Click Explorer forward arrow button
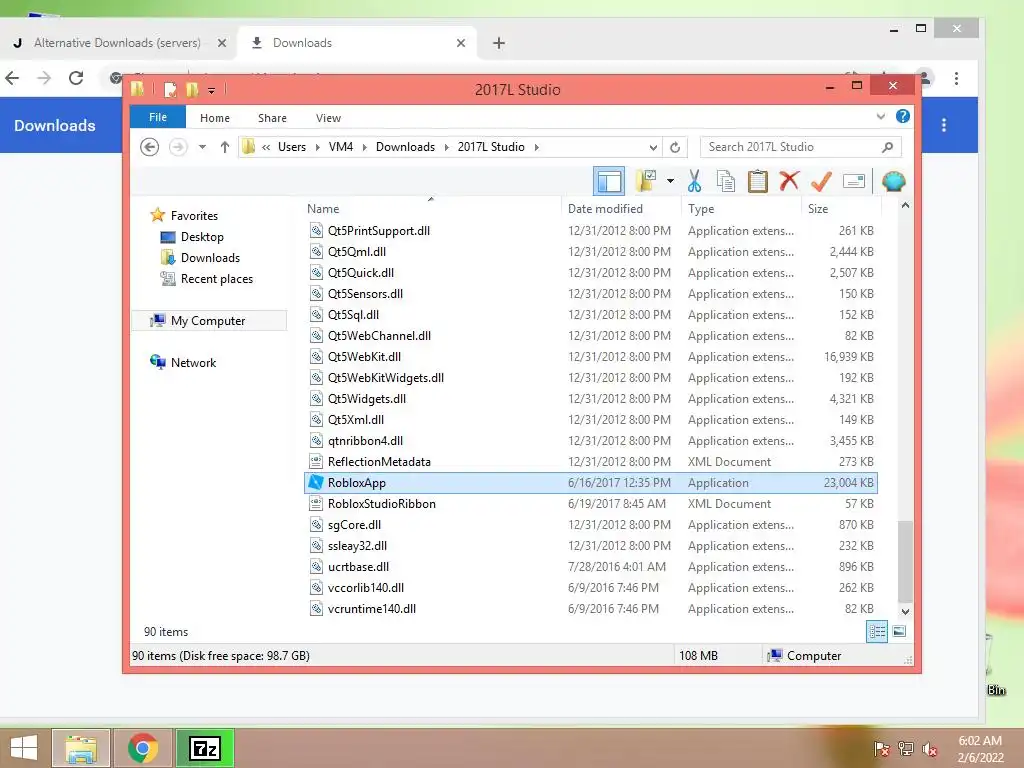The width and height of the screenshot is (1024, 768). pyautogui.click(x=178, y=147)
